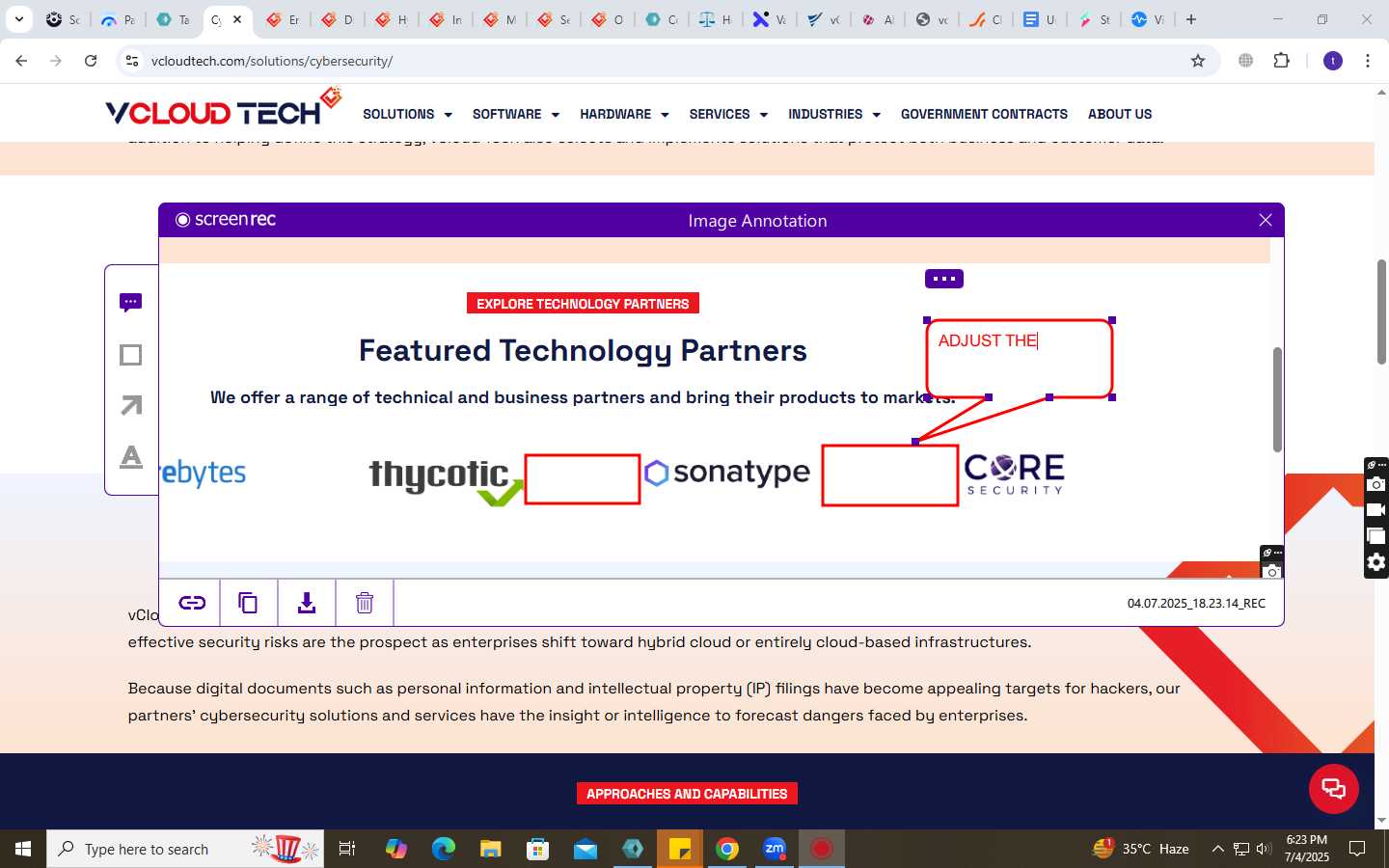
Task: Click the sonatype partner logo
Action: tap(727, 473)
